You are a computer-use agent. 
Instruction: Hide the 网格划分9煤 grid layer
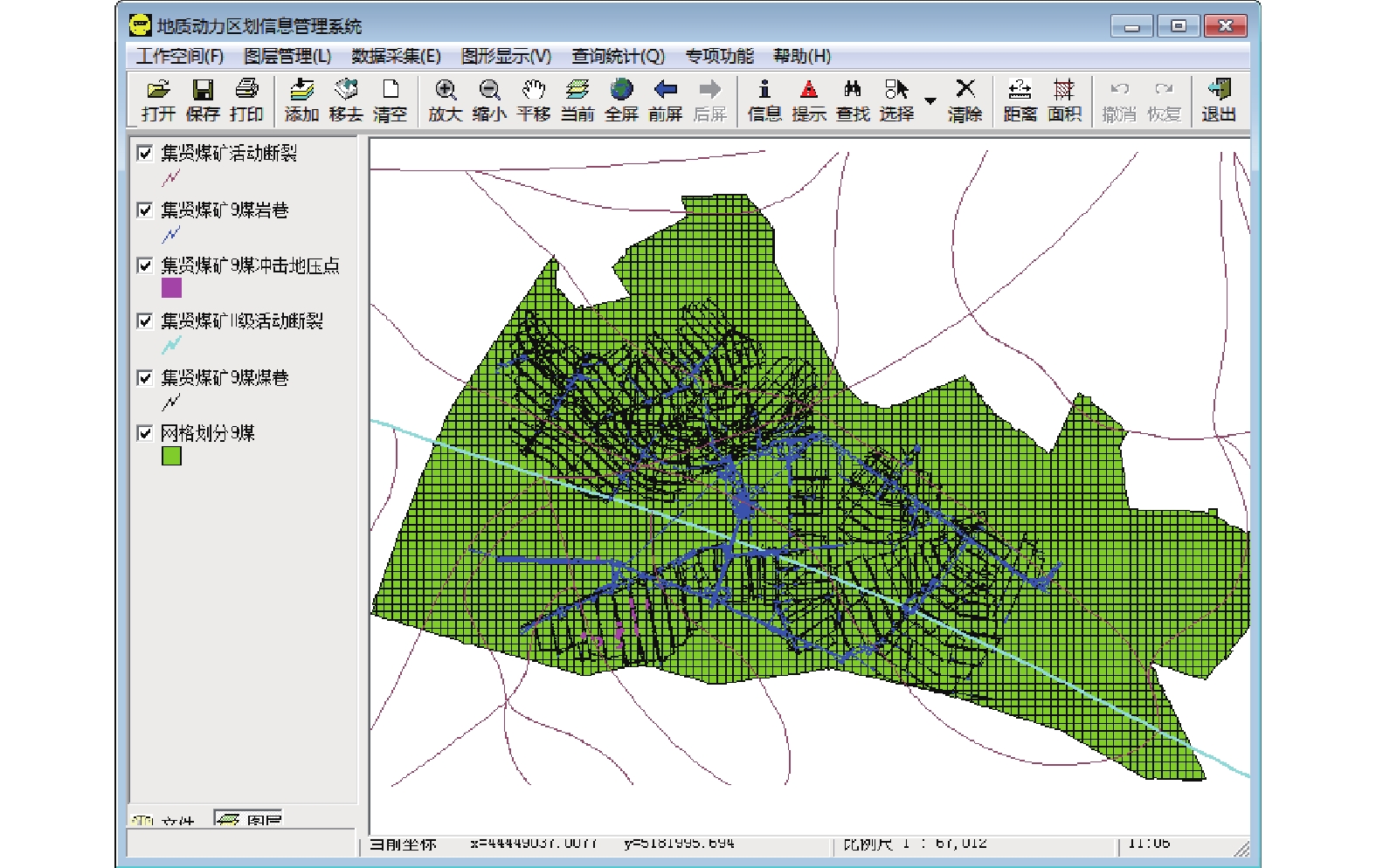145,433
